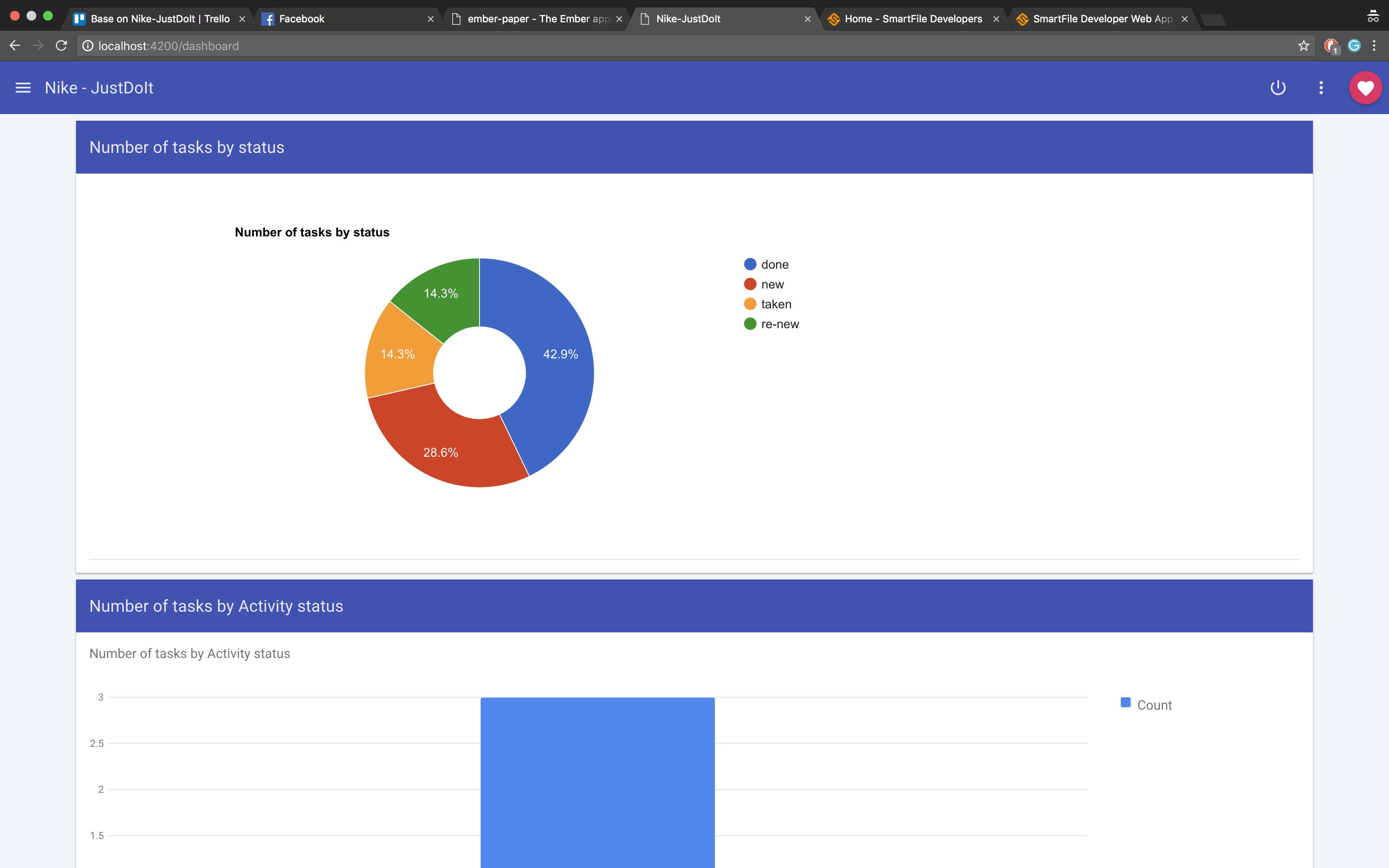Image resolution: width=1389 pixels, height=868 pixels.
Task: Toggle the 're-new' legend entry
Action: pos(779,324)
